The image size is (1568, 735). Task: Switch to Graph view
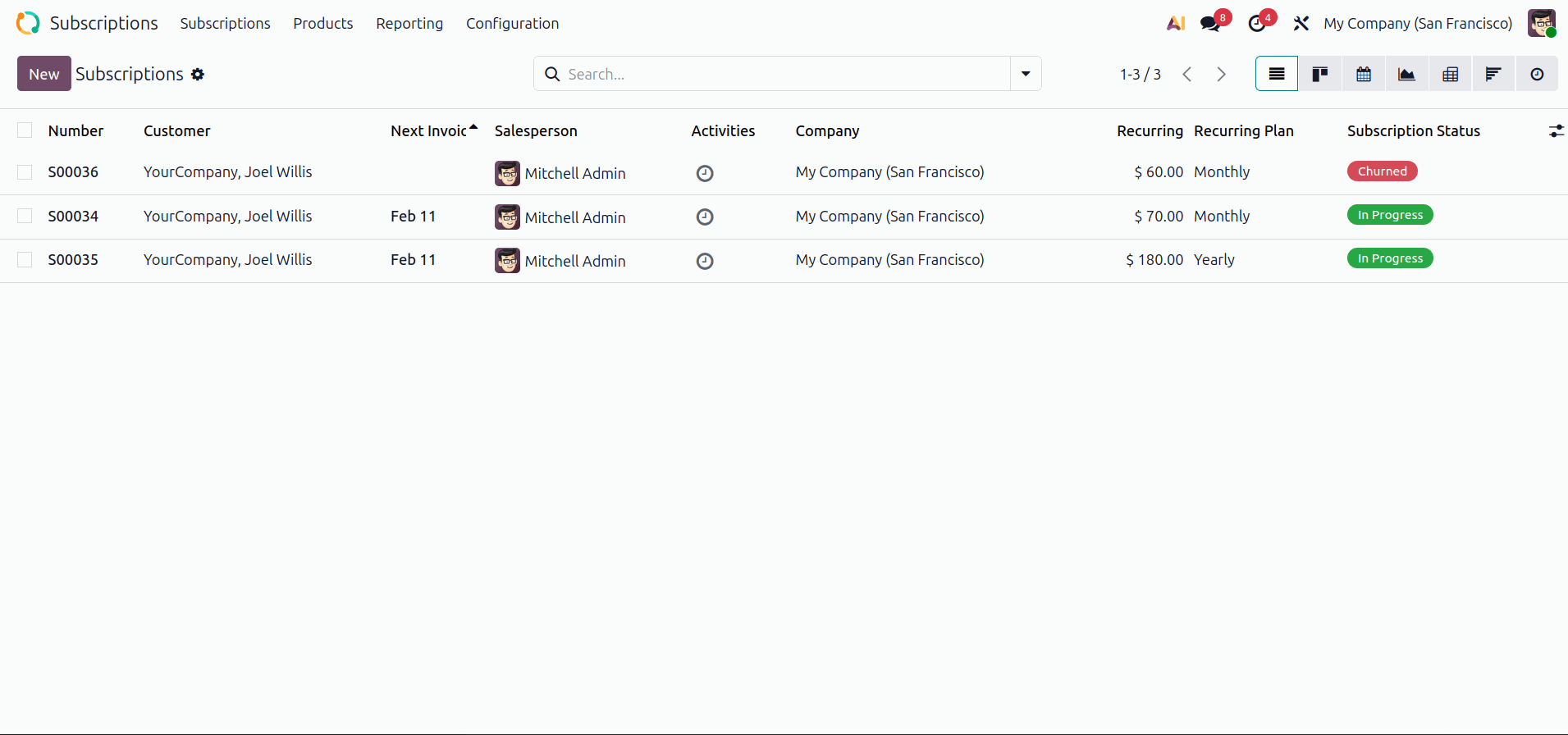[x=1406, y=74]
